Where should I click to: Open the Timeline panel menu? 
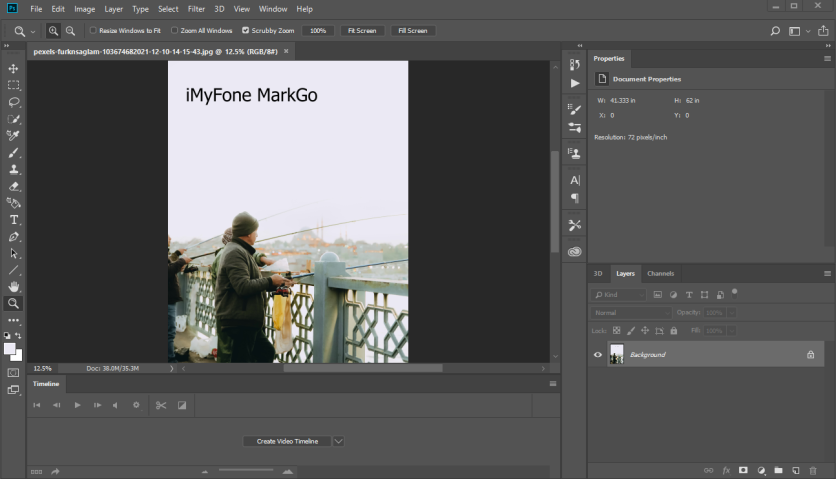click(x=553, y=384)
